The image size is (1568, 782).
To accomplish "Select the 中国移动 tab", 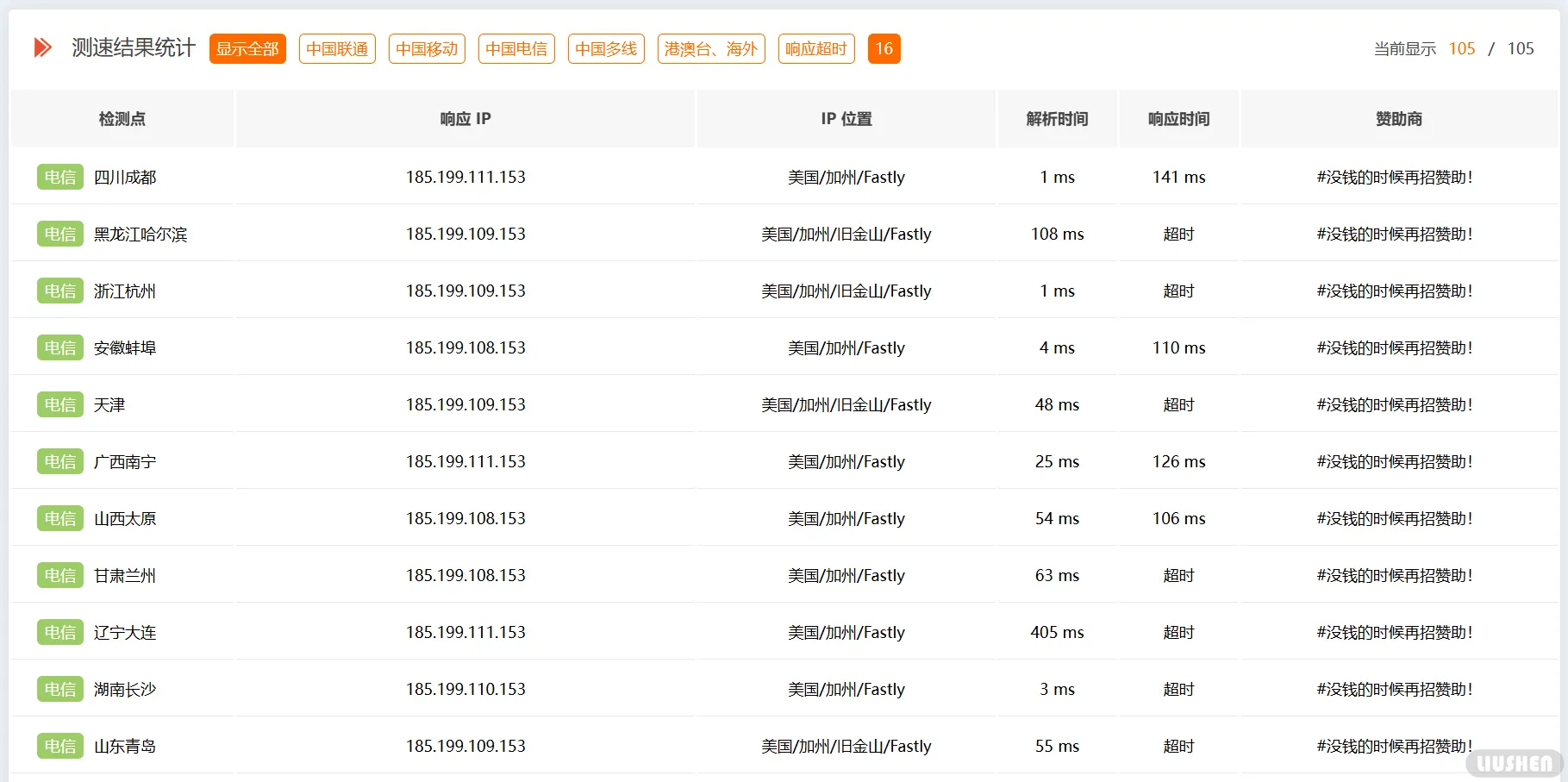I will [426, 49].
